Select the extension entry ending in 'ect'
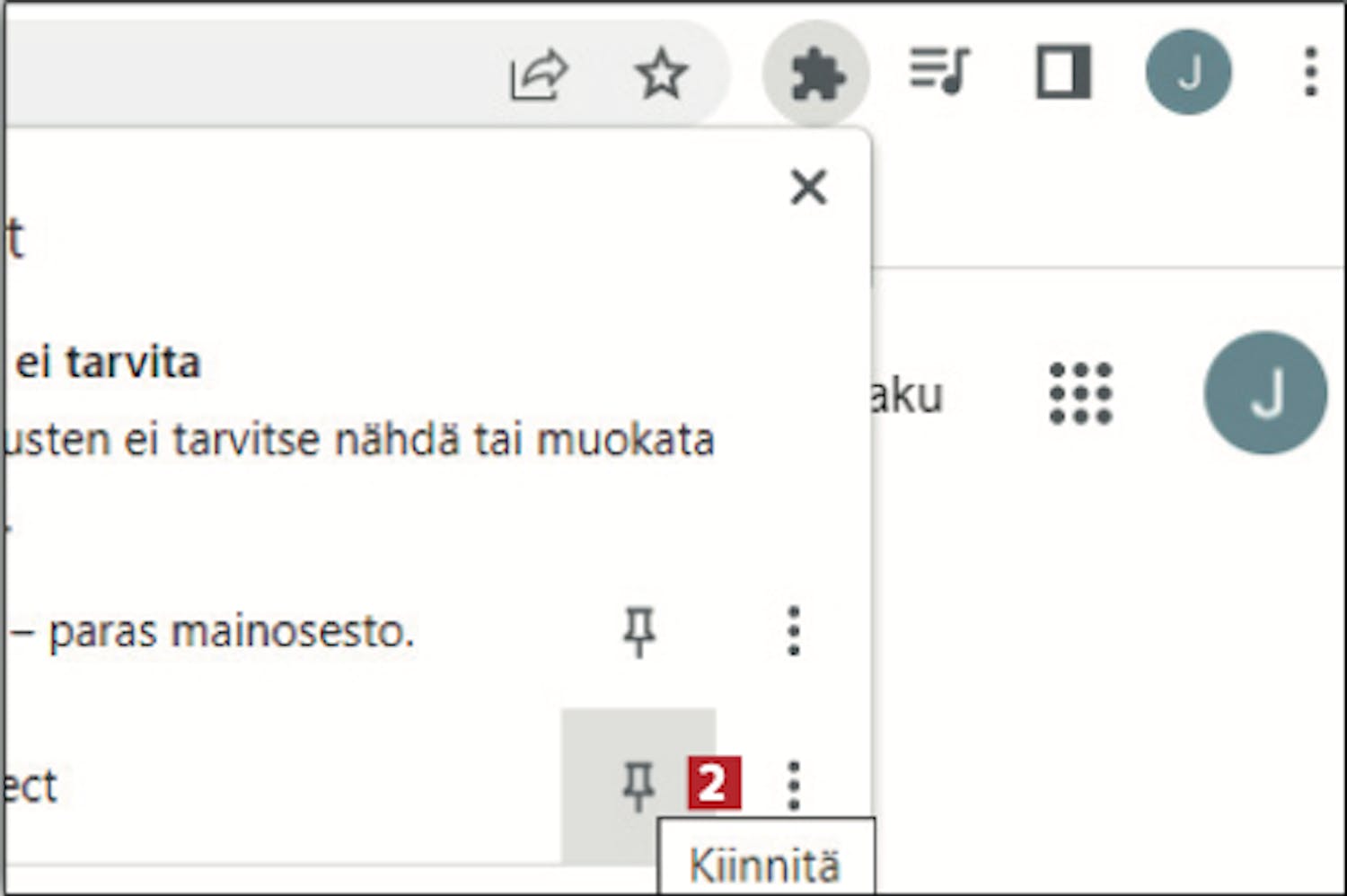1347x896 pixels. tap(31, 786)
